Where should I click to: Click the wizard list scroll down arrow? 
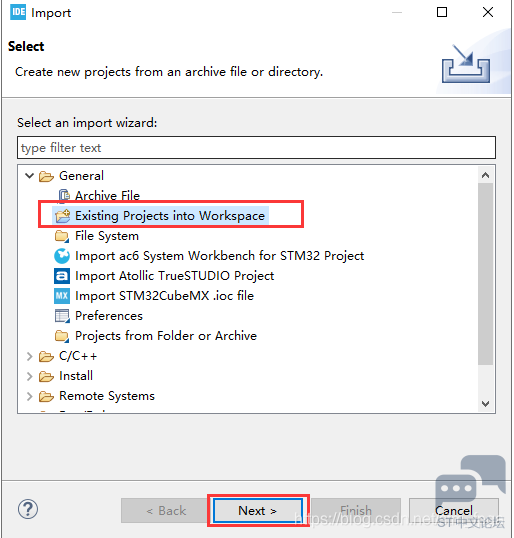click(x=486, y=404)
